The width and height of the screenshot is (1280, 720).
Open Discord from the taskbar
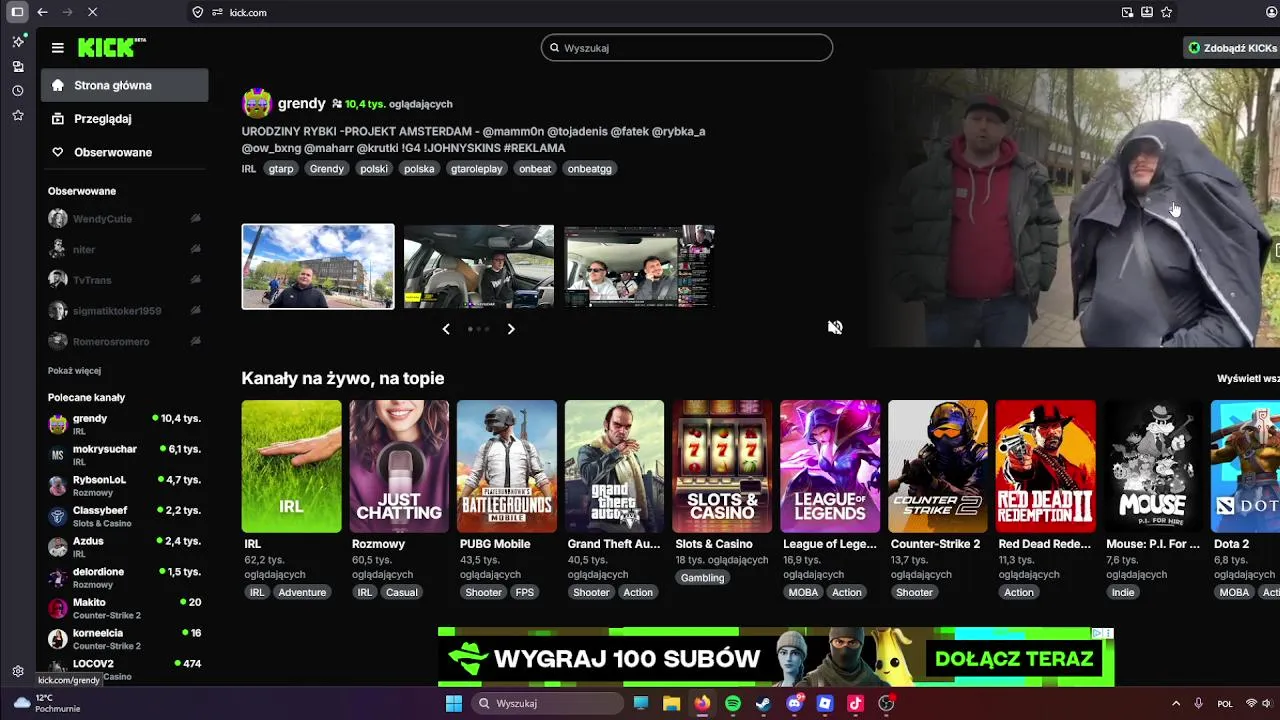[x=795, y=703]
